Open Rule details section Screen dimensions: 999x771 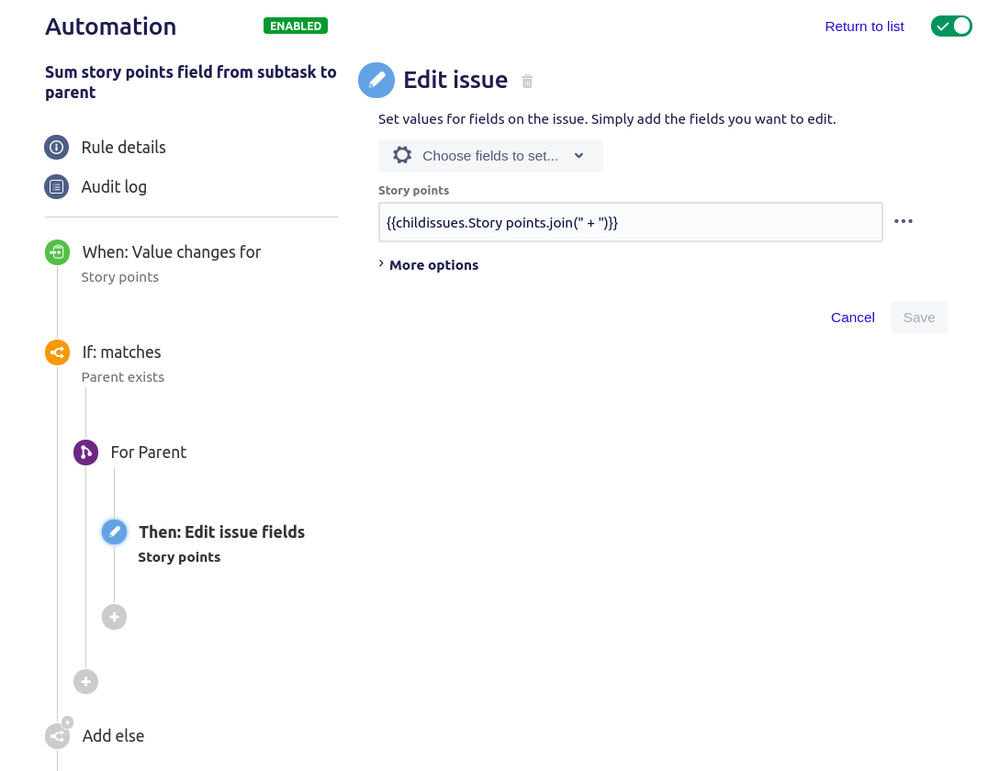tap(124, 147)
